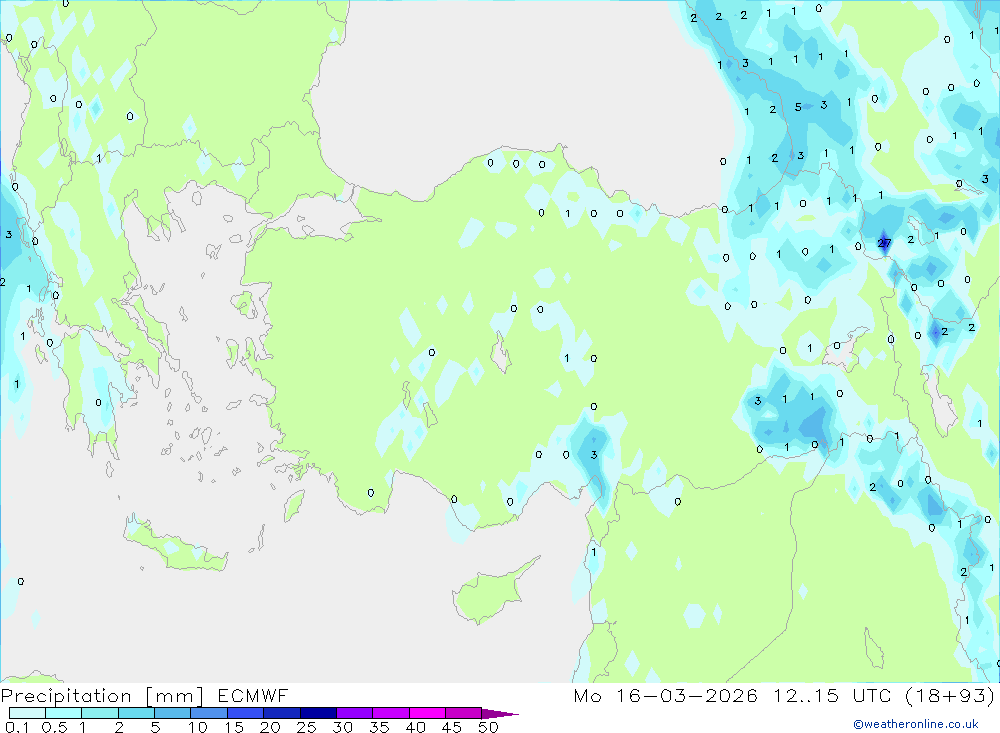The width and height of the screenshot is (1000, 733).
Task: Click the 10–15 mm legend color swatch
Action: coord(209,713)
